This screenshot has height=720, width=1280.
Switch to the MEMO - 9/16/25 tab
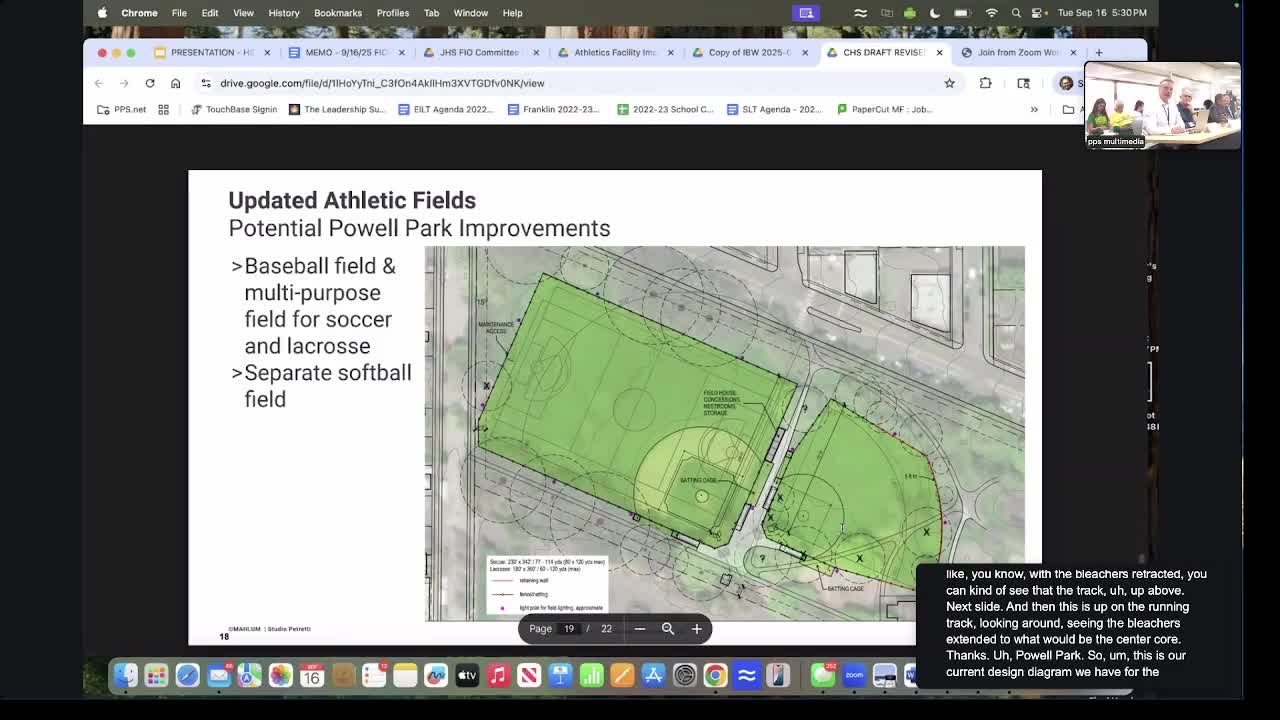345,52
